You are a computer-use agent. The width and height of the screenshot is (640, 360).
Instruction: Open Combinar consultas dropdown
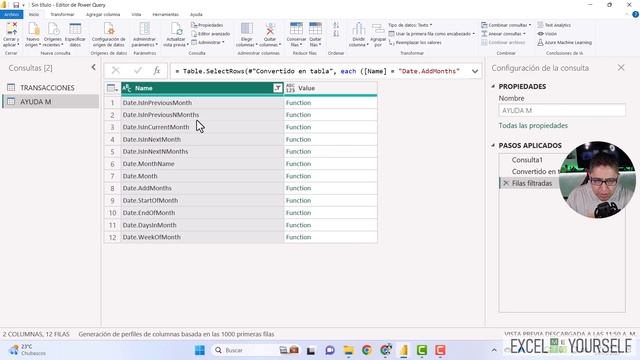click(x=506, y=25)
